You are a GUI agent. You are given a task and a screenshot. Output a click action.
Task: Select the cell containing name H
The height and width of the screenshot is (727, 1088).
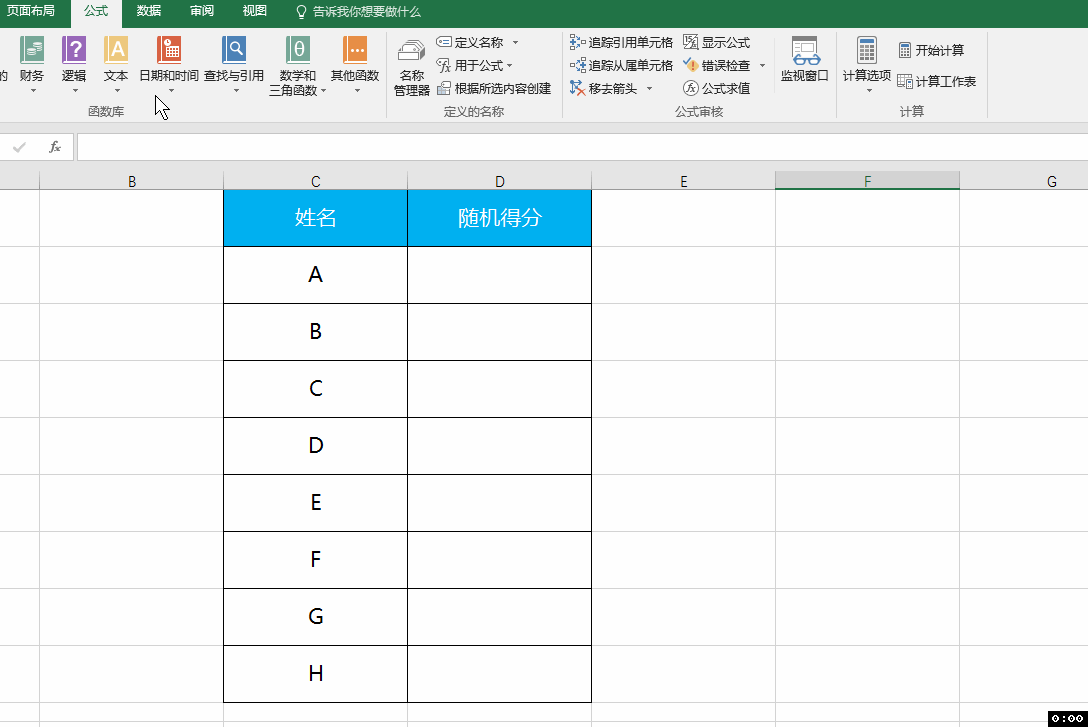coord(316,674)
